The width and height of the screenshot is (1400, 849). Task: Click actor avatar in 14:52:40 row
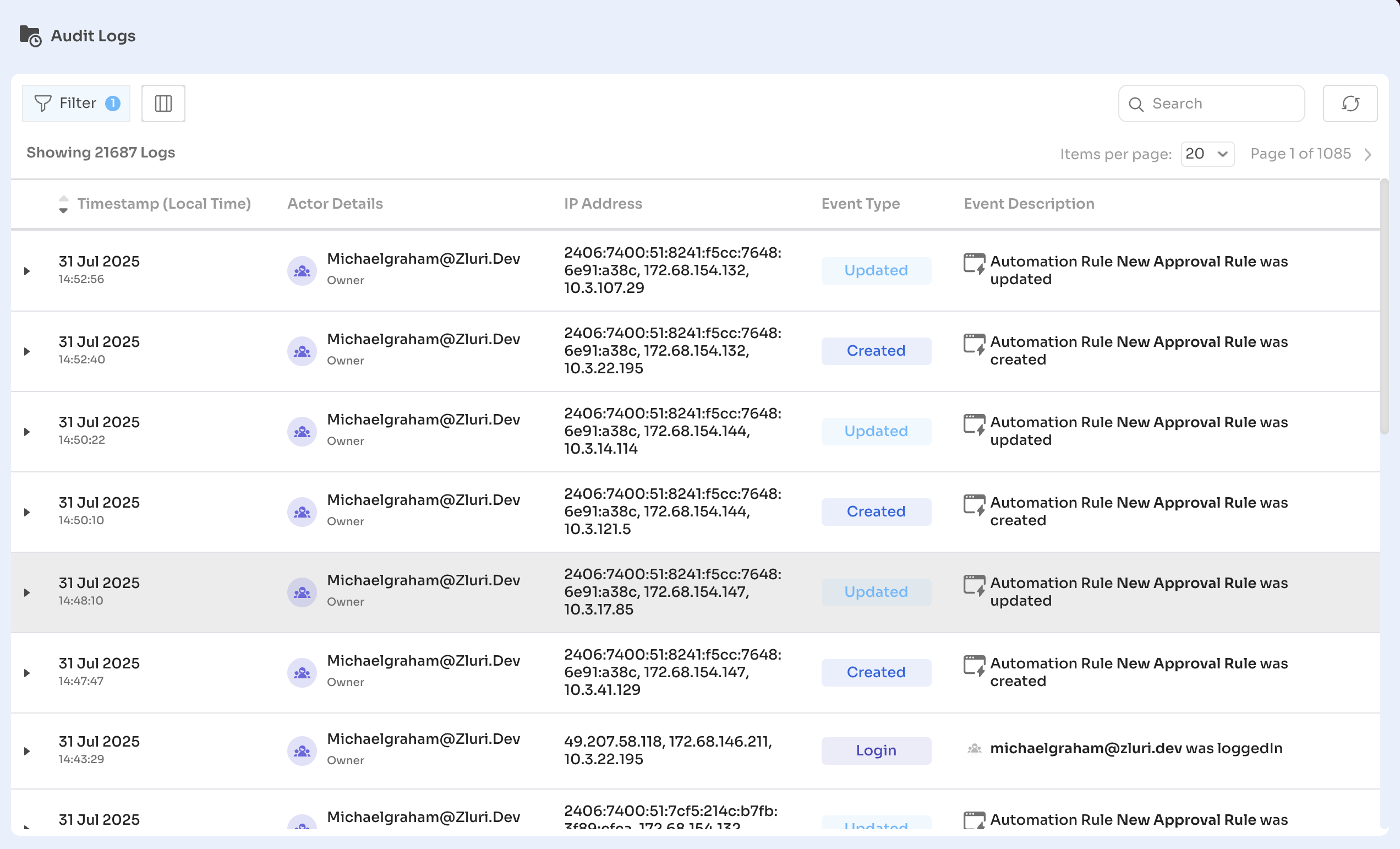click(302, 351)
